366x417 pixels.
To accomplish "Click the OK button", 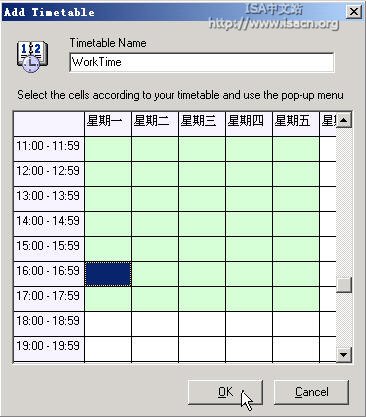I will (x=225, y=392).
